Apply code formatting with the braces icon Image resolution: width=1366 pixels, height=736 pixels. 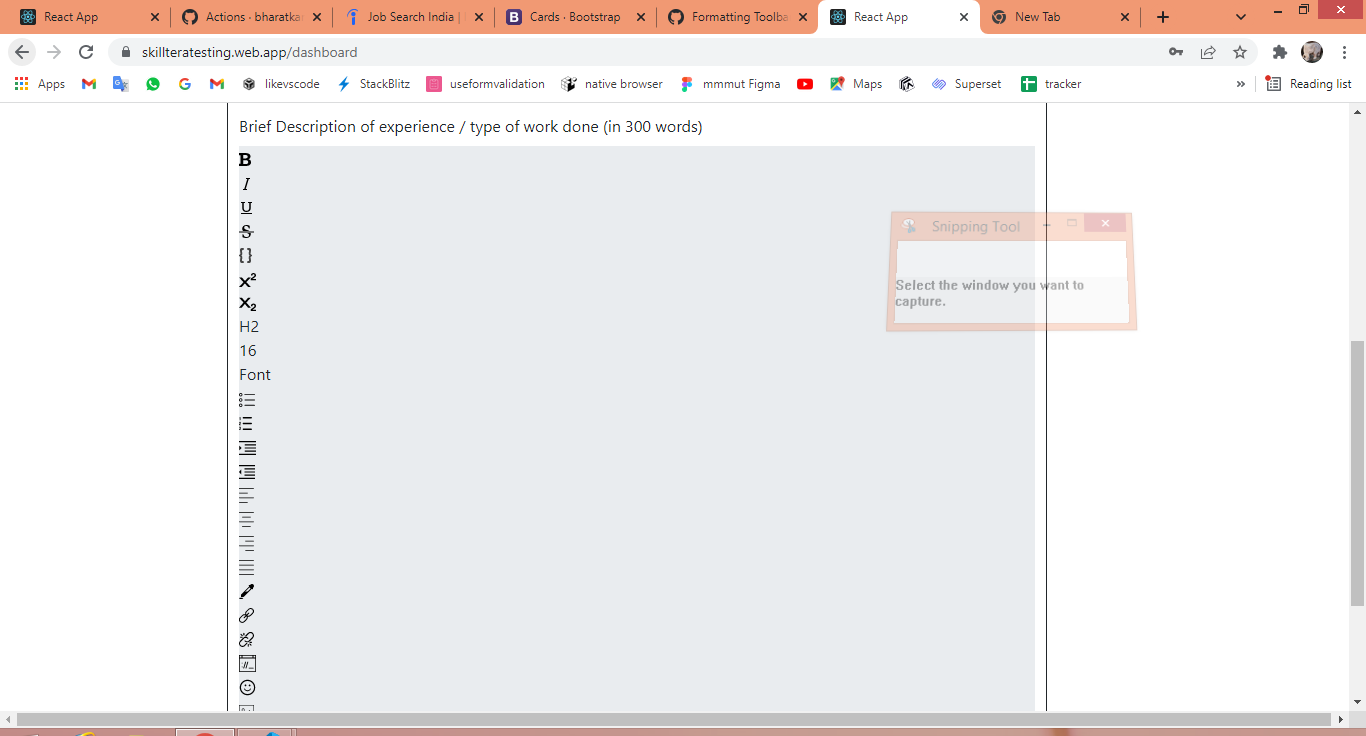(245, 255)
